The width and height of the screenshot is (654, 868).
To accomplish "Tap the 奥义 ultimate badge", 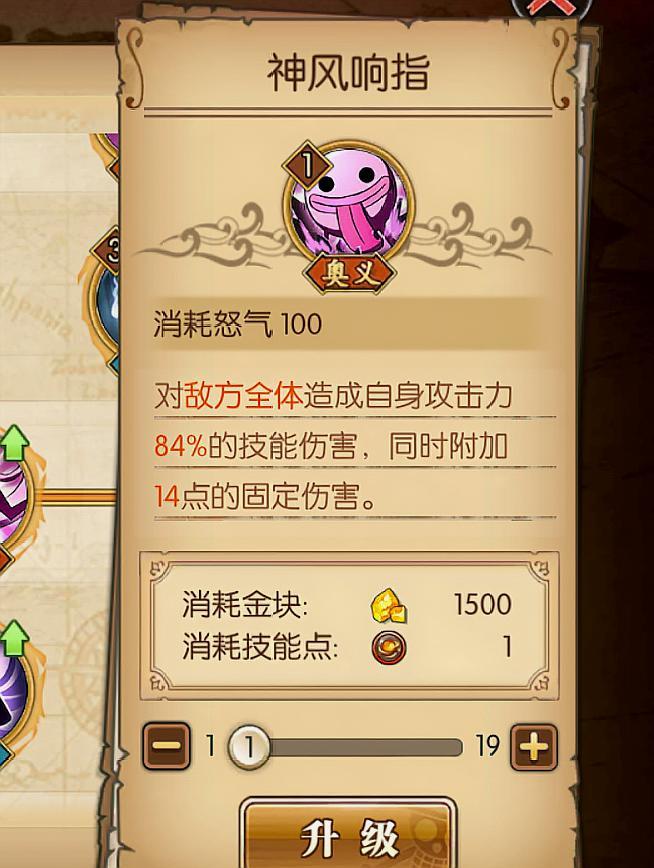I will (x=349, y=273).
